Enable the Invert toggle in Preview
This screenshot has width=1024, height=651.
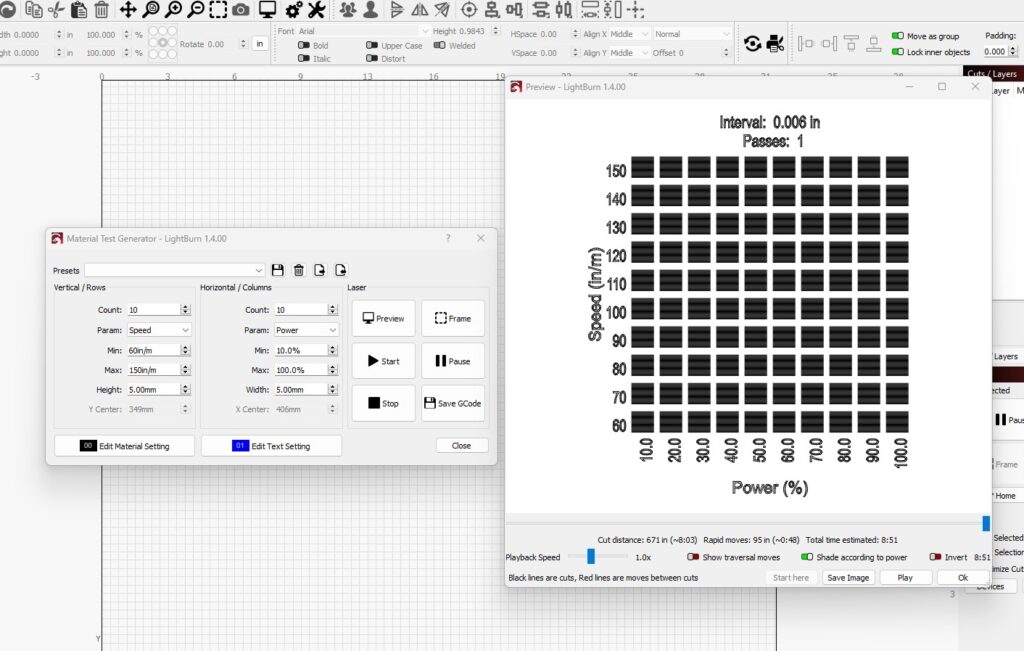coord(935,557)
